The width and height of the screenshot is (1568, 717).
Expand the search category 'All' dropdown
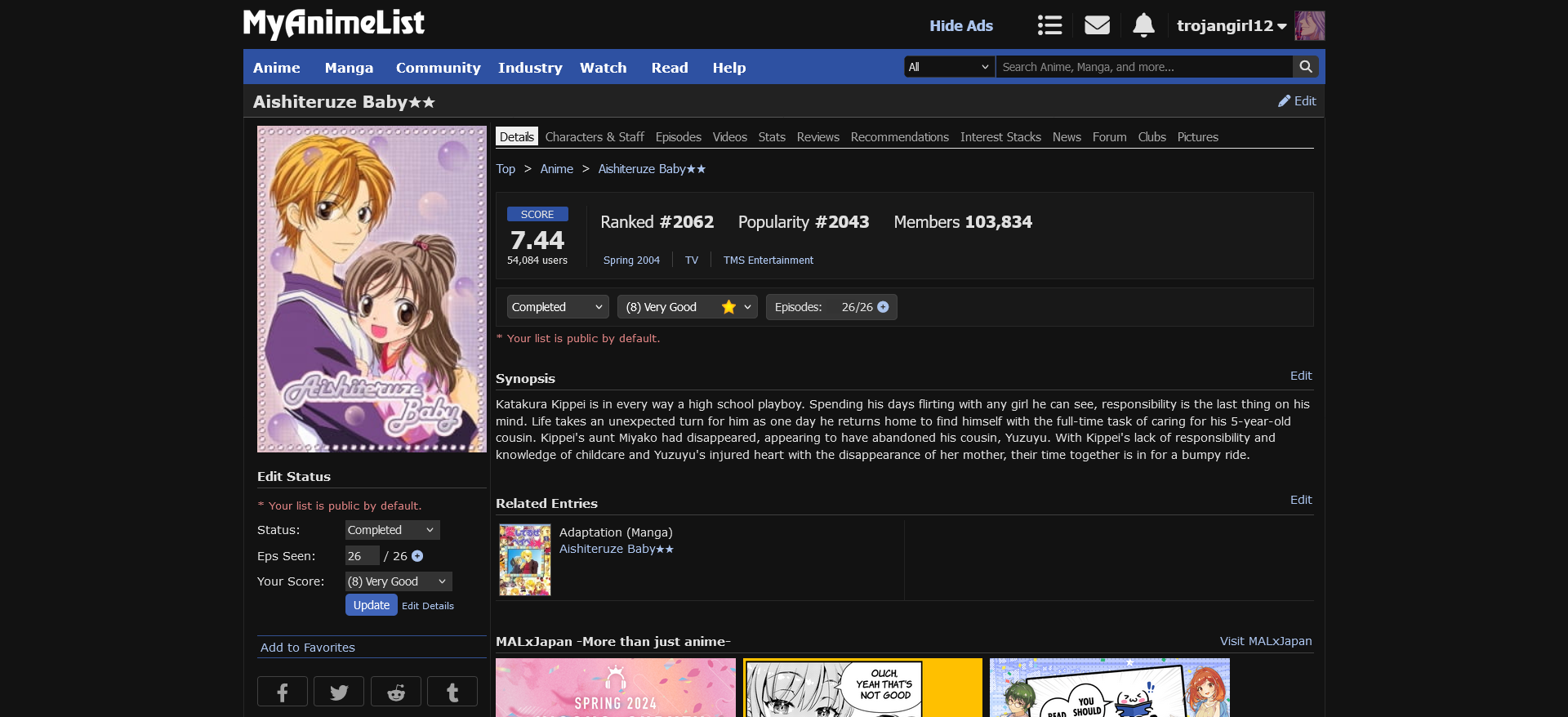click(949, 67)
